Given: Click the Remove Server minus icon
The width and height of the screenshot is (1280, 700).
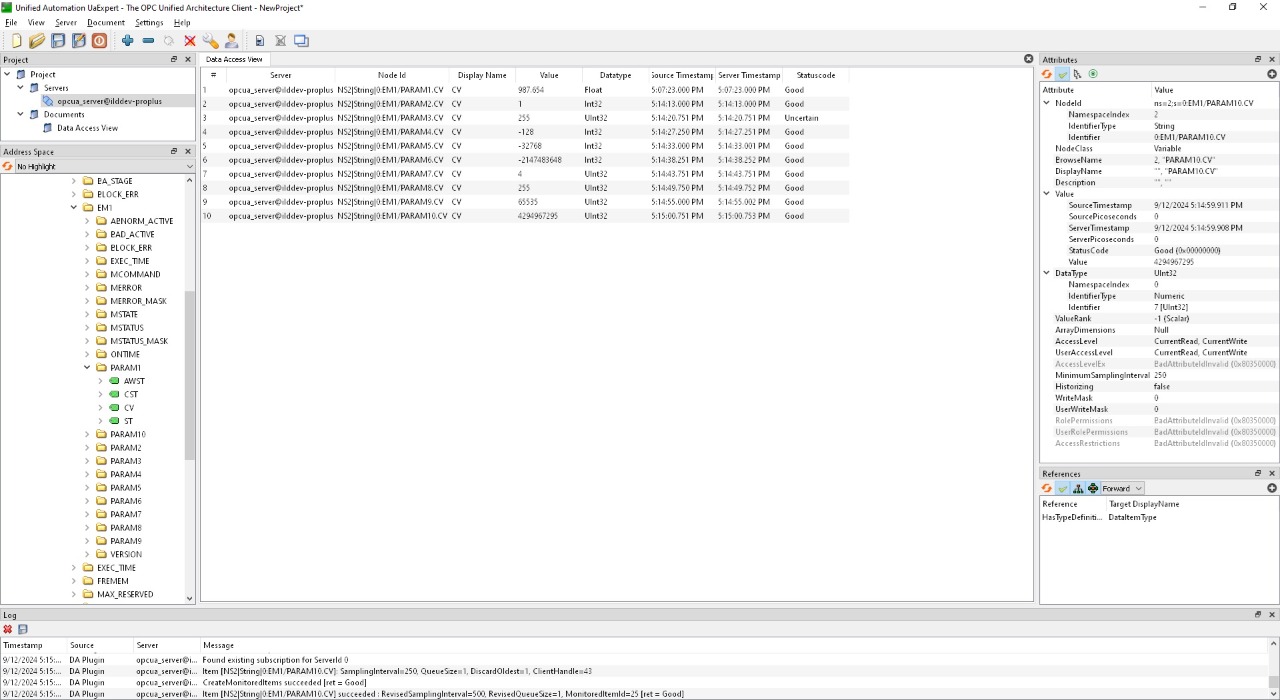Looking at the screenshot, I should [148, 41].
